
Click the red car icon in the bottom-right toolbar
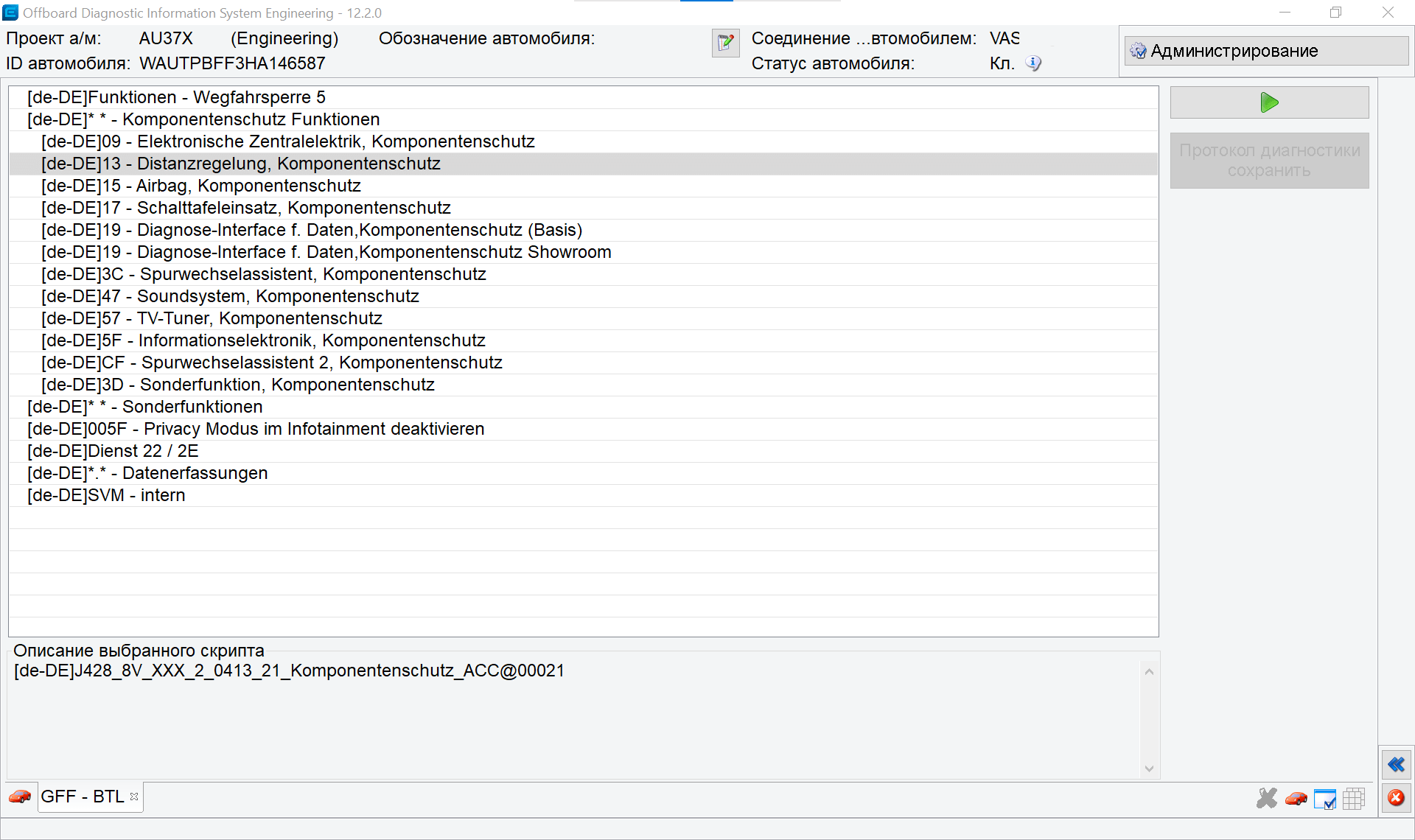click(x=1296, y=798)
